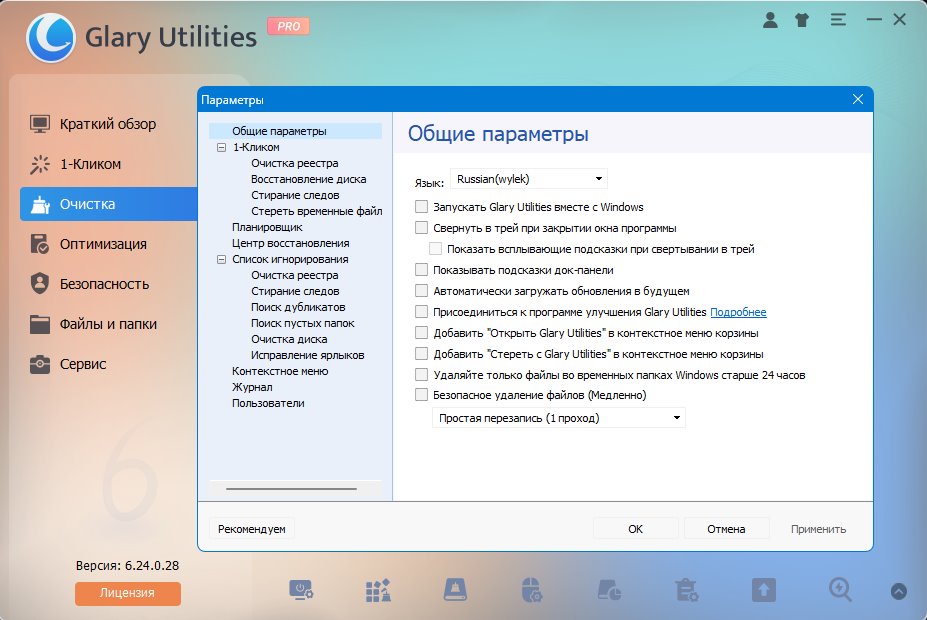Image resolution: width=927 pixels, height=620 pixels.
Task: Click the Рекомендуем button
Action: coord(252,529)
